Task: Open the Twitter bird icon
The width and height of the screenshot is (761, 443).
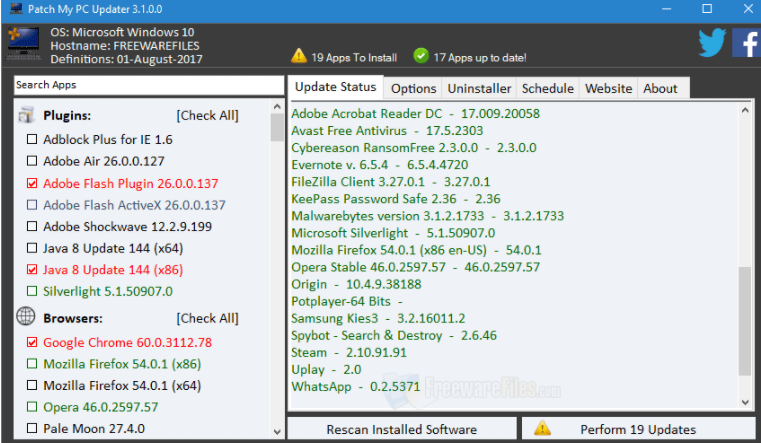Action: [712, 42]
